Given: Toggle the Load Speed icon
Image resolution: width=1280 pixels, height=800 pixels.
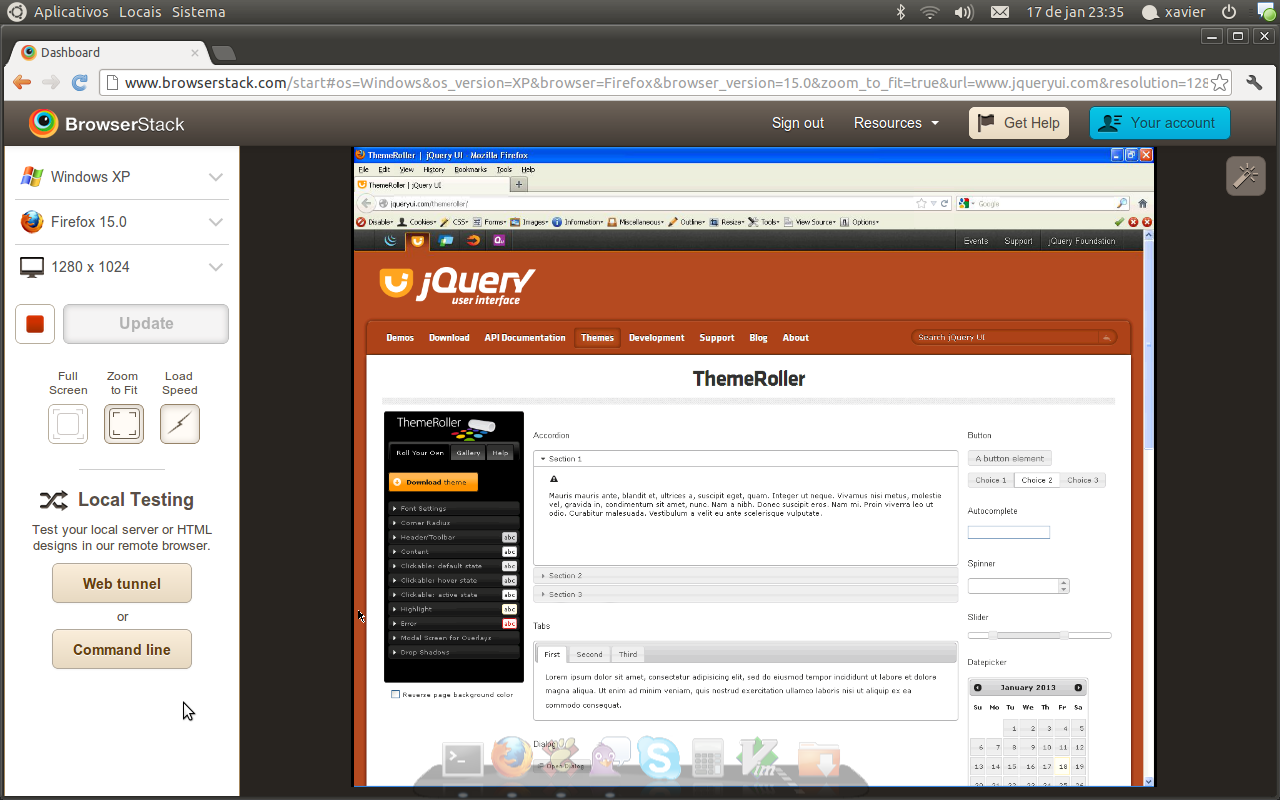Looking at the screenshot, I should tap(180, 424).
